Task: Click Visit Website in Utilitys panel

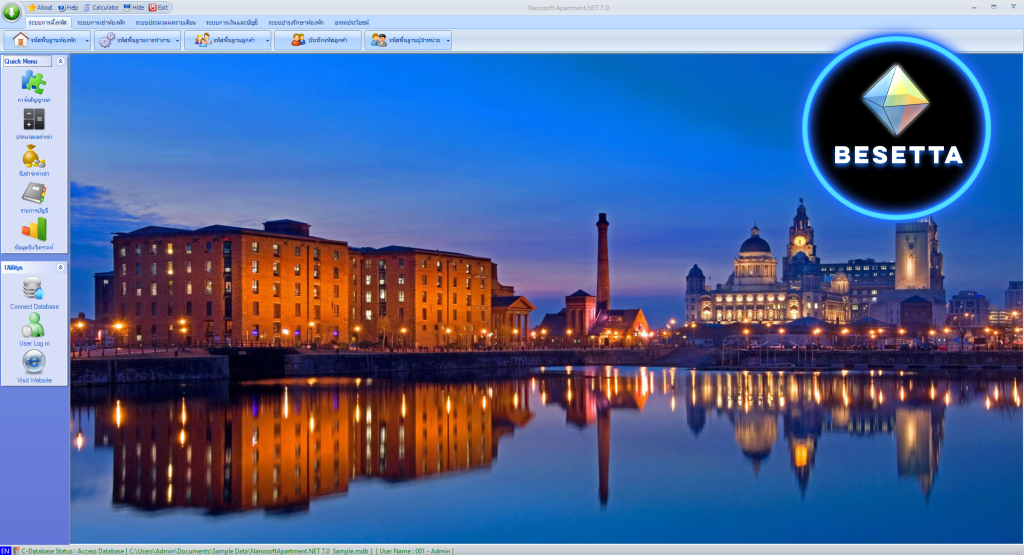Action: (34, 363)
